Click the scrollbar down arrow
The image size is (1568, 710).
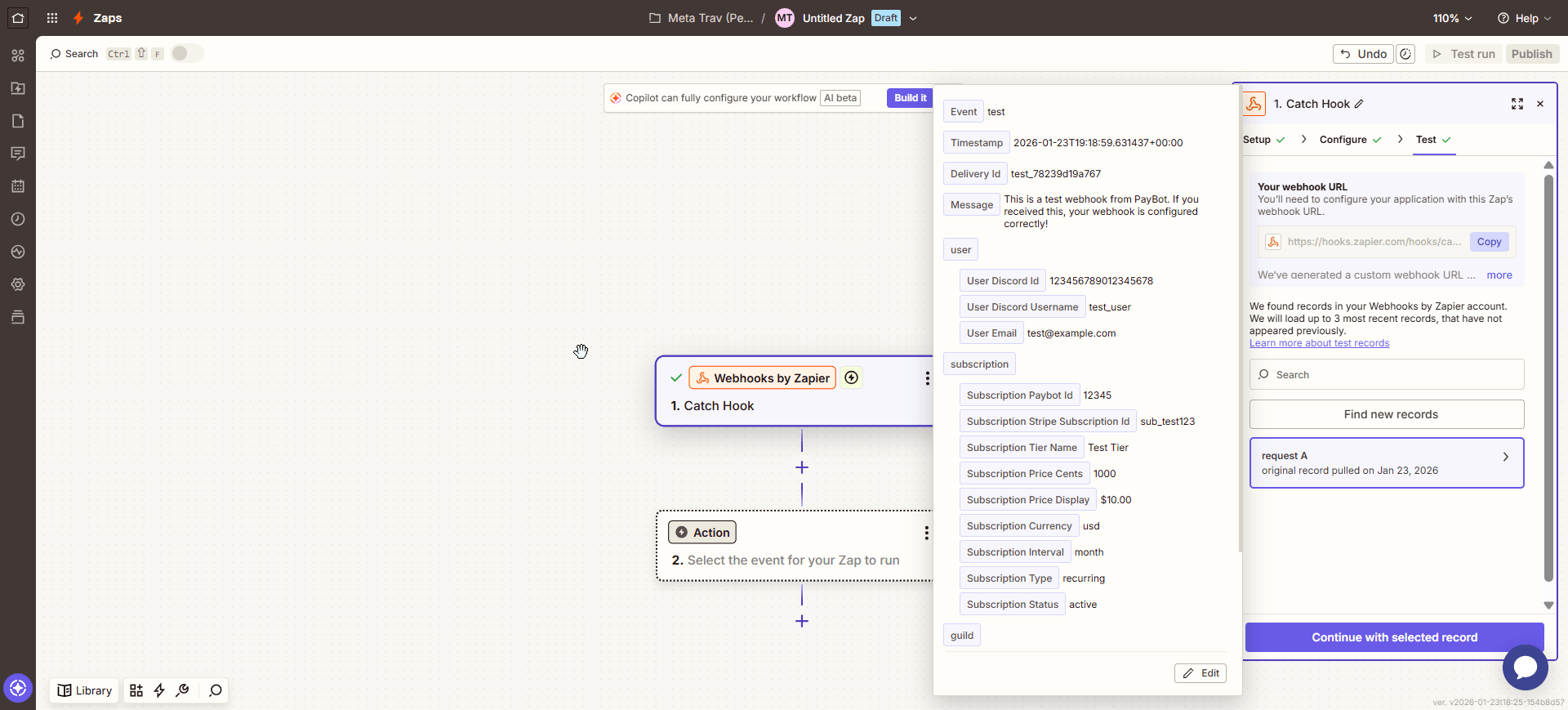1548,605
